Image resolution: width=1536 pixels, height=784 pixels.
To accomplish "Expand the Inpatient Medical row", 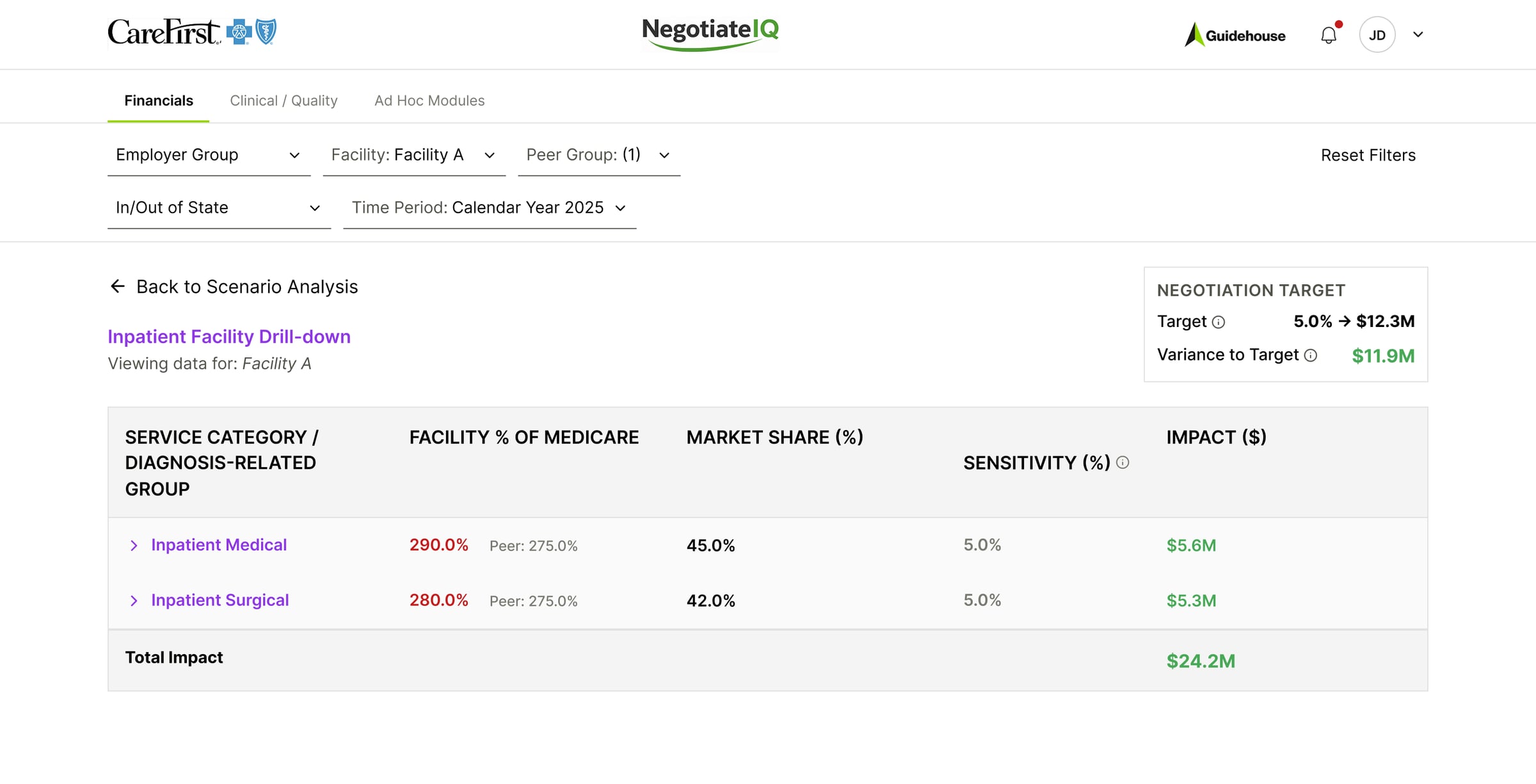I will (x=134, y=545).
